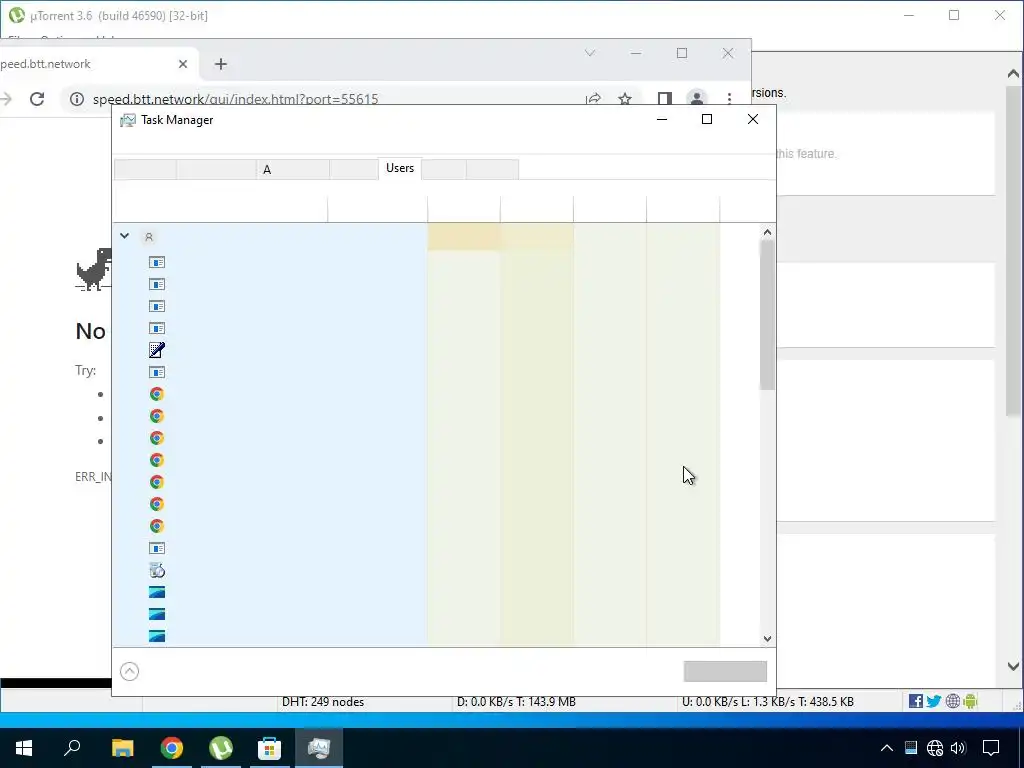This screenshot has width=1024, height=768.
Task: Open Twitter icon in uTorrent status bar
Action: coord(934,701)
